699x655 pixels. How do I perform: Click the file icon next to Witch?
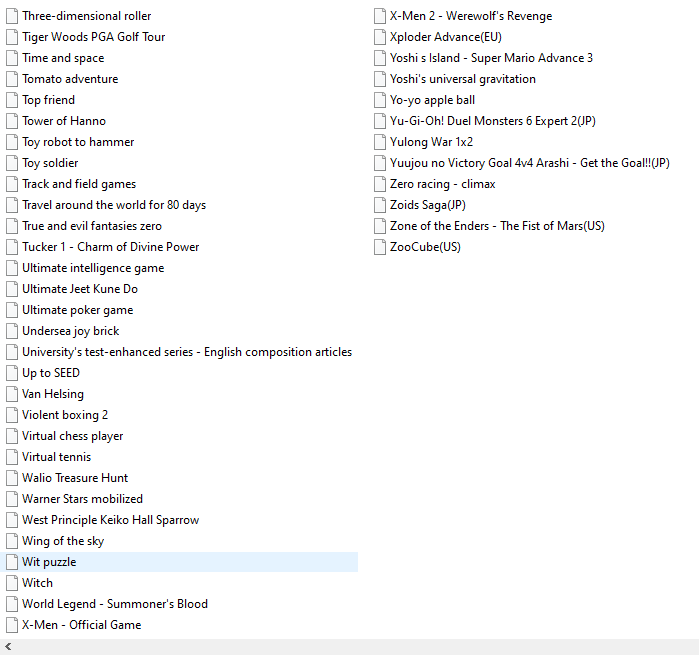(x=13, y=583)
